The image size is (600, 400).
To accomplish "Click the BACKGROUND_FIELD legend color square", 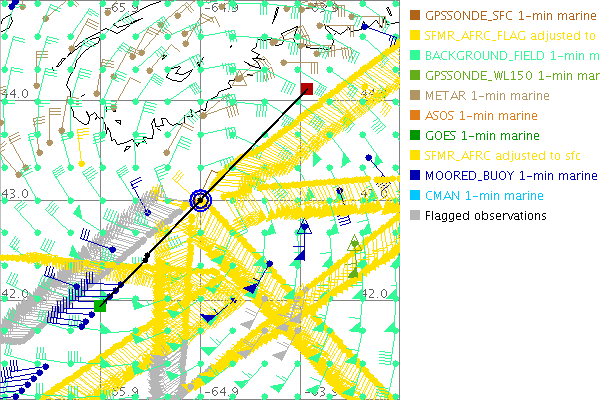I will coord(415,56).
